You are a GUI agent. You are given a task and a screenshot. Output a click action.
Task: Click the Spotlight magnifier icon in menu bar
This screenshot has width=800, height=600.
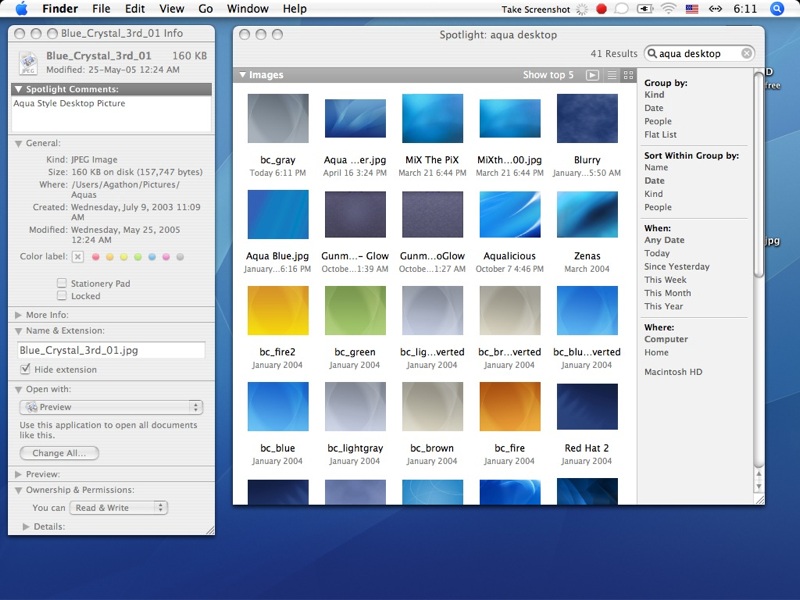tap(778, 9)
